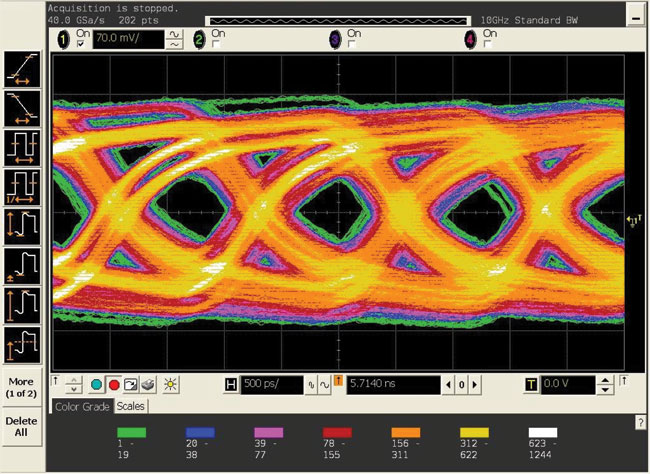Adjust display intensity via sun icon

pos(170,384)
